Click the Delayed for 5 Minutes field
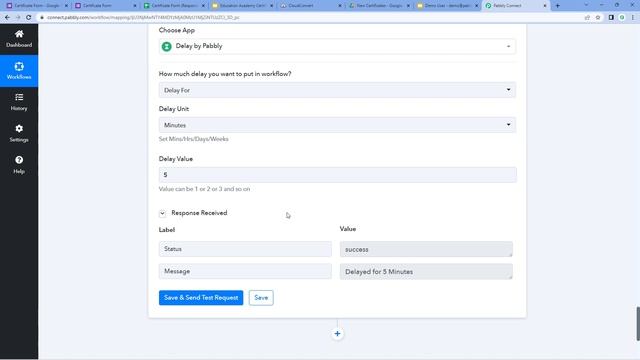 (x=426, y=272)
